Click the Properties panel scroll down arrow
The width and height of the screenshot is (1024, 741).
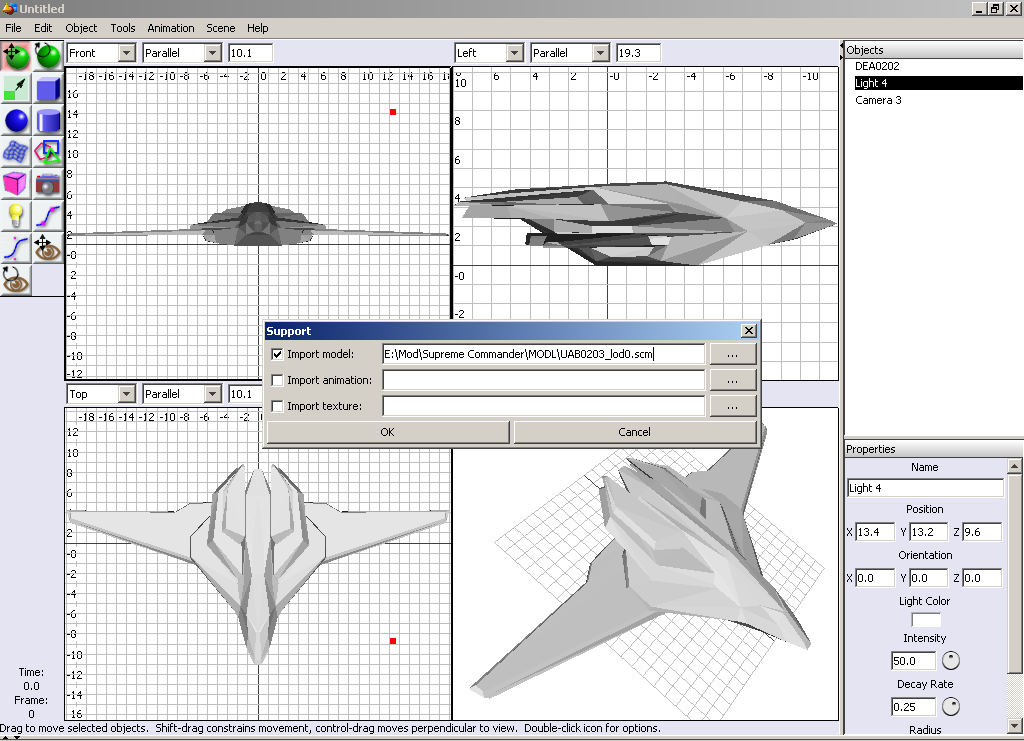tap(1014, 726)
